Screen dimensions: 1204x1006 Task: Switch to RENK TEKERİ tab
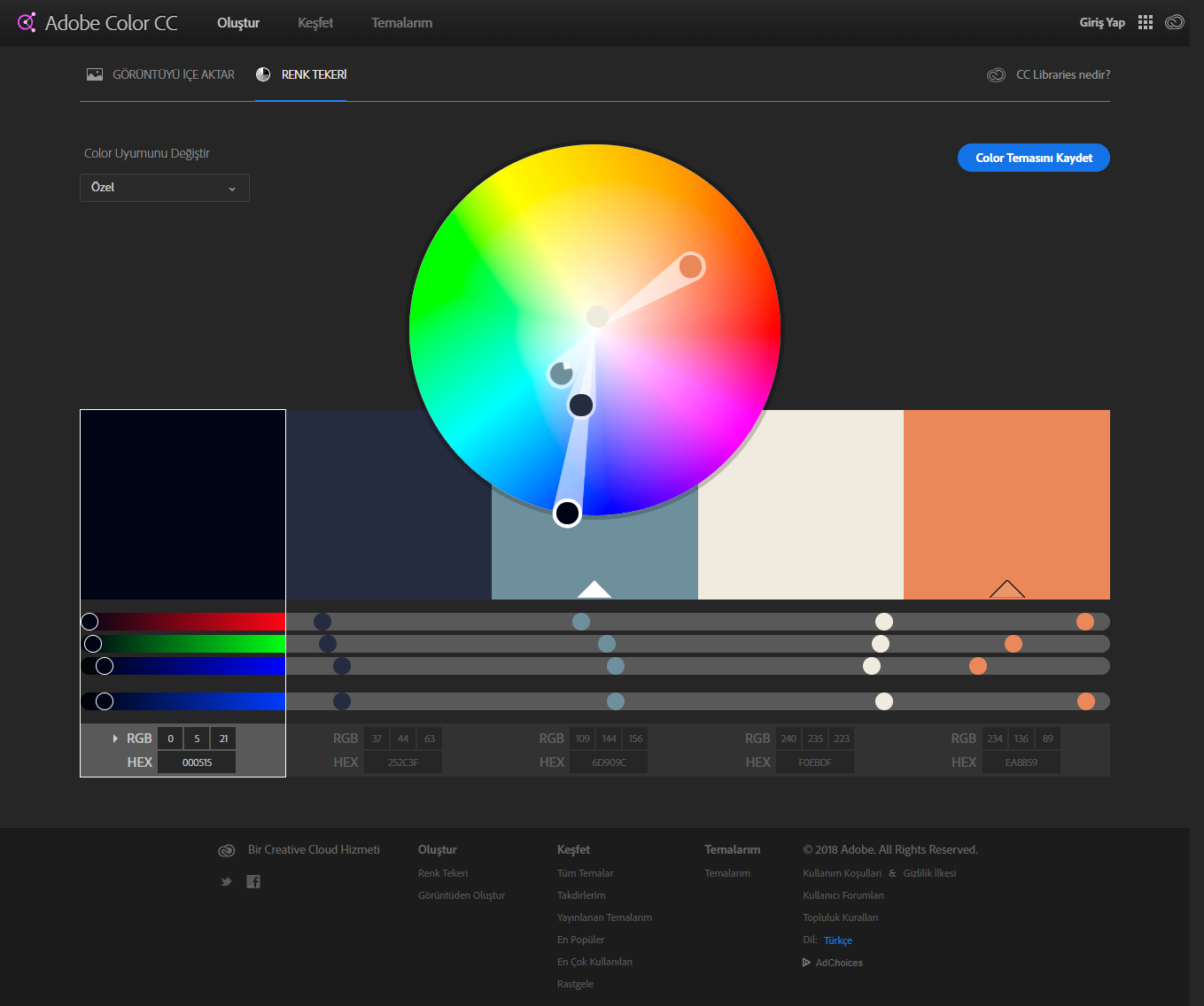tap(314, 75)
